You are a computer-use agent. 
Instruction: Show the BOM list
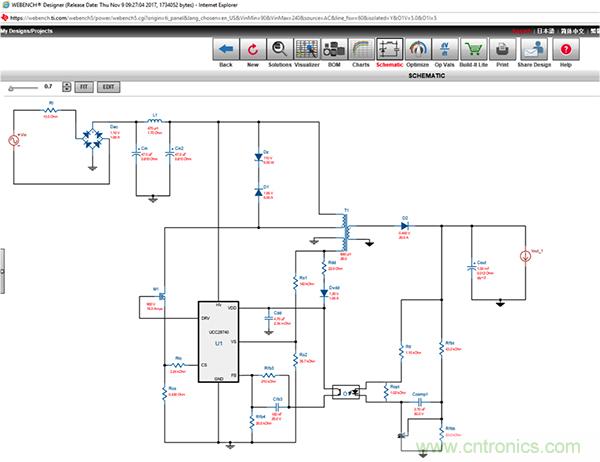click(334, 50)
